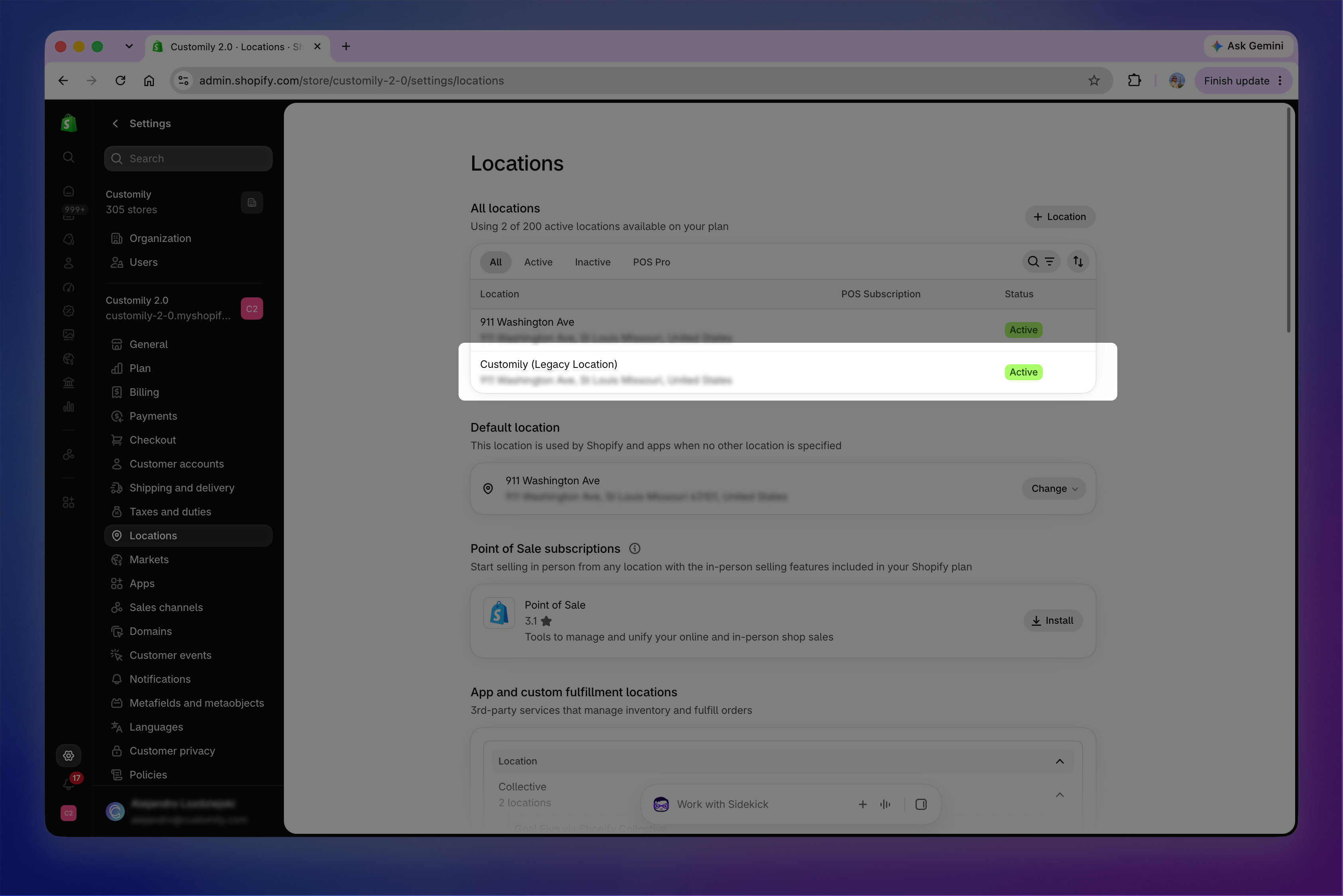
Task: Open the tab search dropdown arrow
Action: pyautogui.click(x=129, y=46)
